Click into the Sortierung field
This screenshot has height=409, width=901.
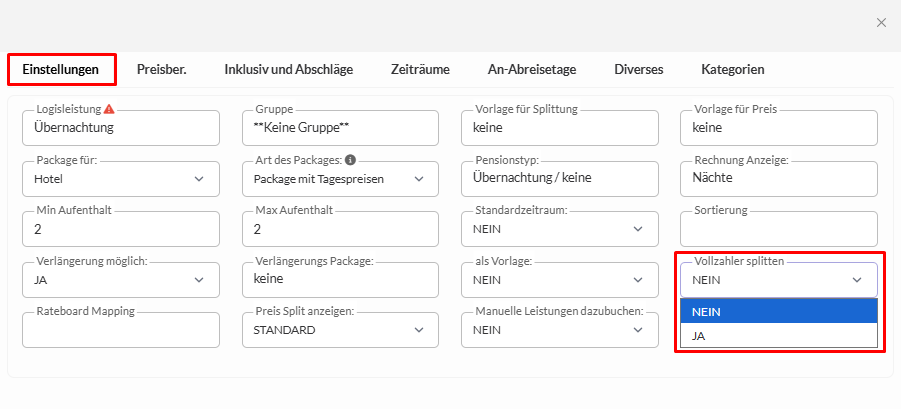pyautogui.click(x=778, y=230)
